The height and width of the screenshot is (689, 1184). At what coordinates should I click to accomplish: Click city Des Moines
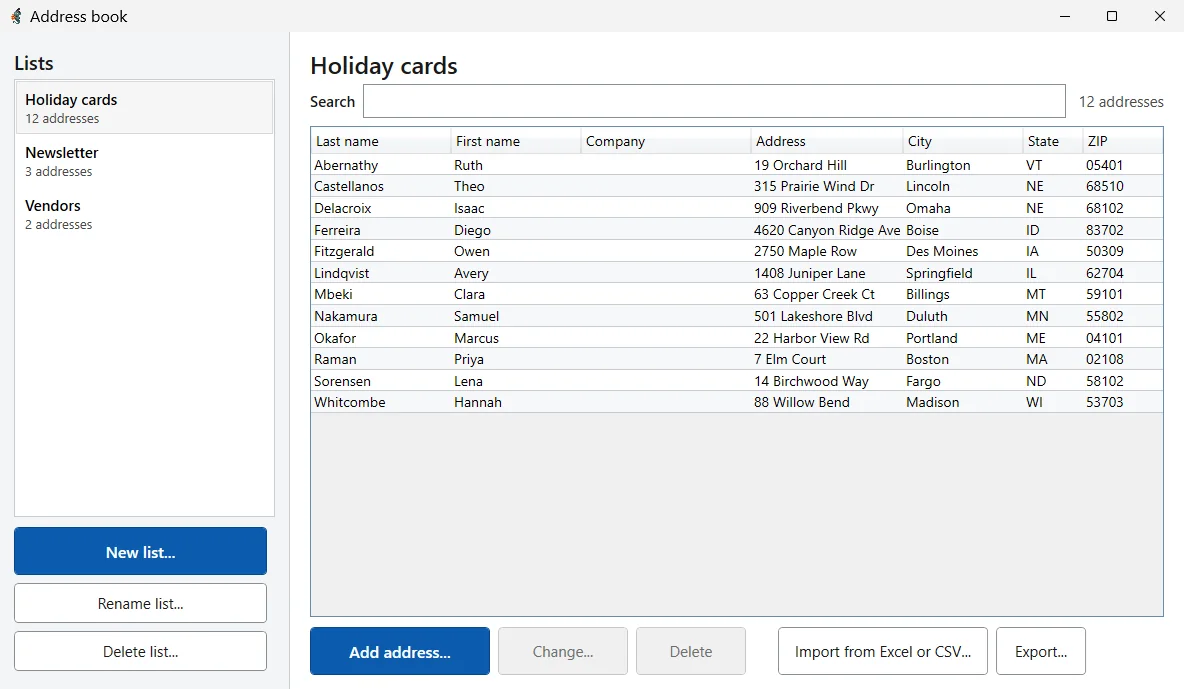pyautogui.click(x=942, y=251)
